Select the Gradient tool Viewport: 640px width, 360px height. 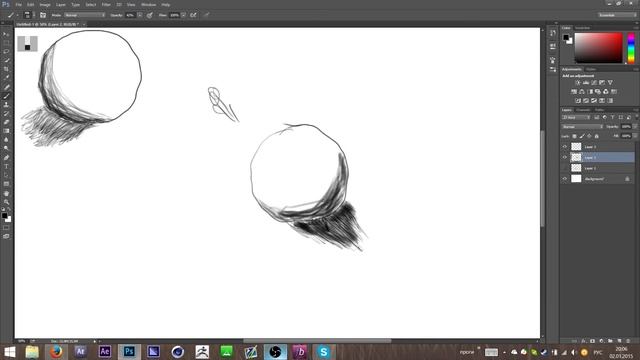[6, 131]
